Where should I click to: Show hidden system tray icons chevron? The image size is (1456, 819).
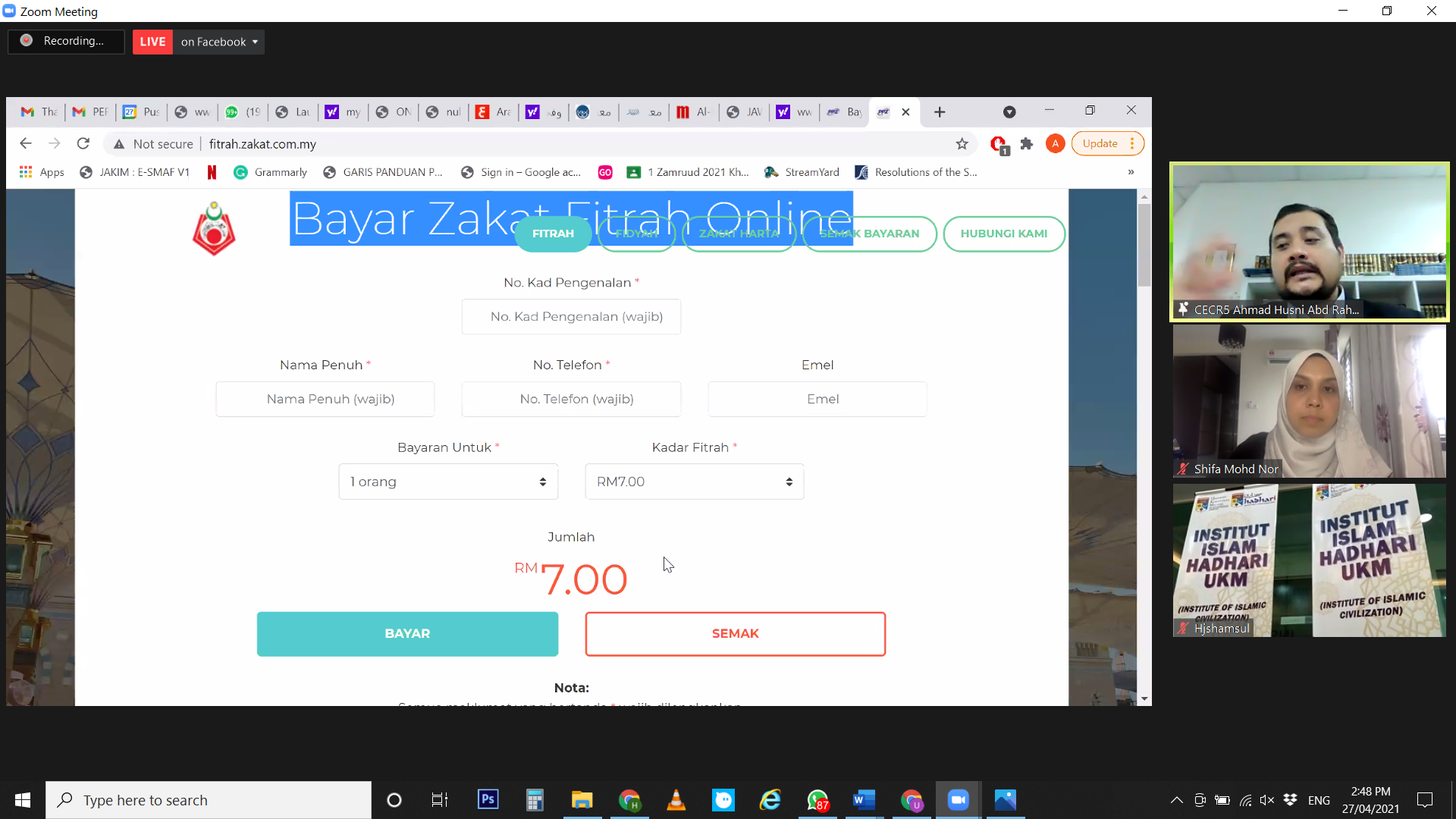(x=1176, y=800)
